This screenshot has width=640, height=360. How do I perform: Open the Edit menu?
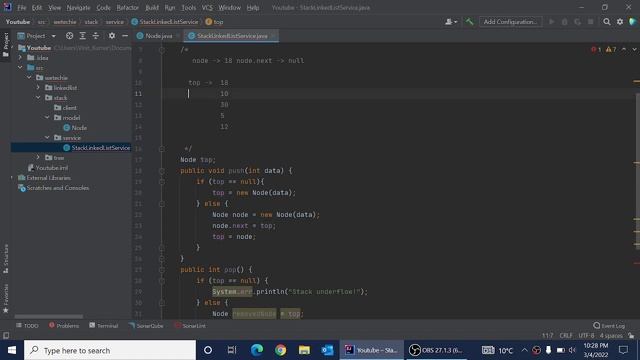pyautogui.click(x=37, y=7)
